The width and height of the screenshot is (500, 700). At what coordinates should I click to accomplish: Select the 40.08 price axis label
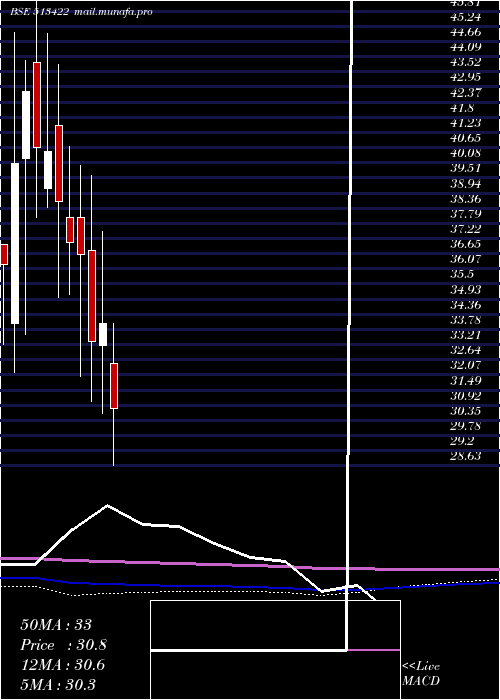[x=466, y=153]
